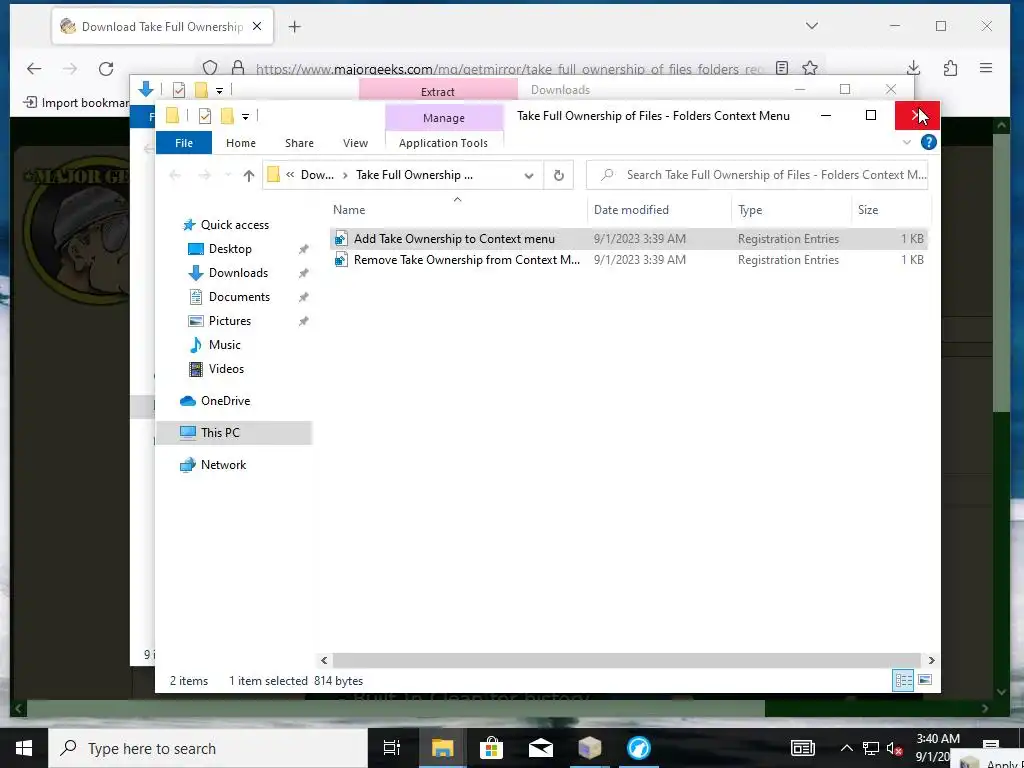The width and height of the screenshot is (1024, 768).
Task: Select Remove Take Ownership registry file icon
Action: pos(341,260)
